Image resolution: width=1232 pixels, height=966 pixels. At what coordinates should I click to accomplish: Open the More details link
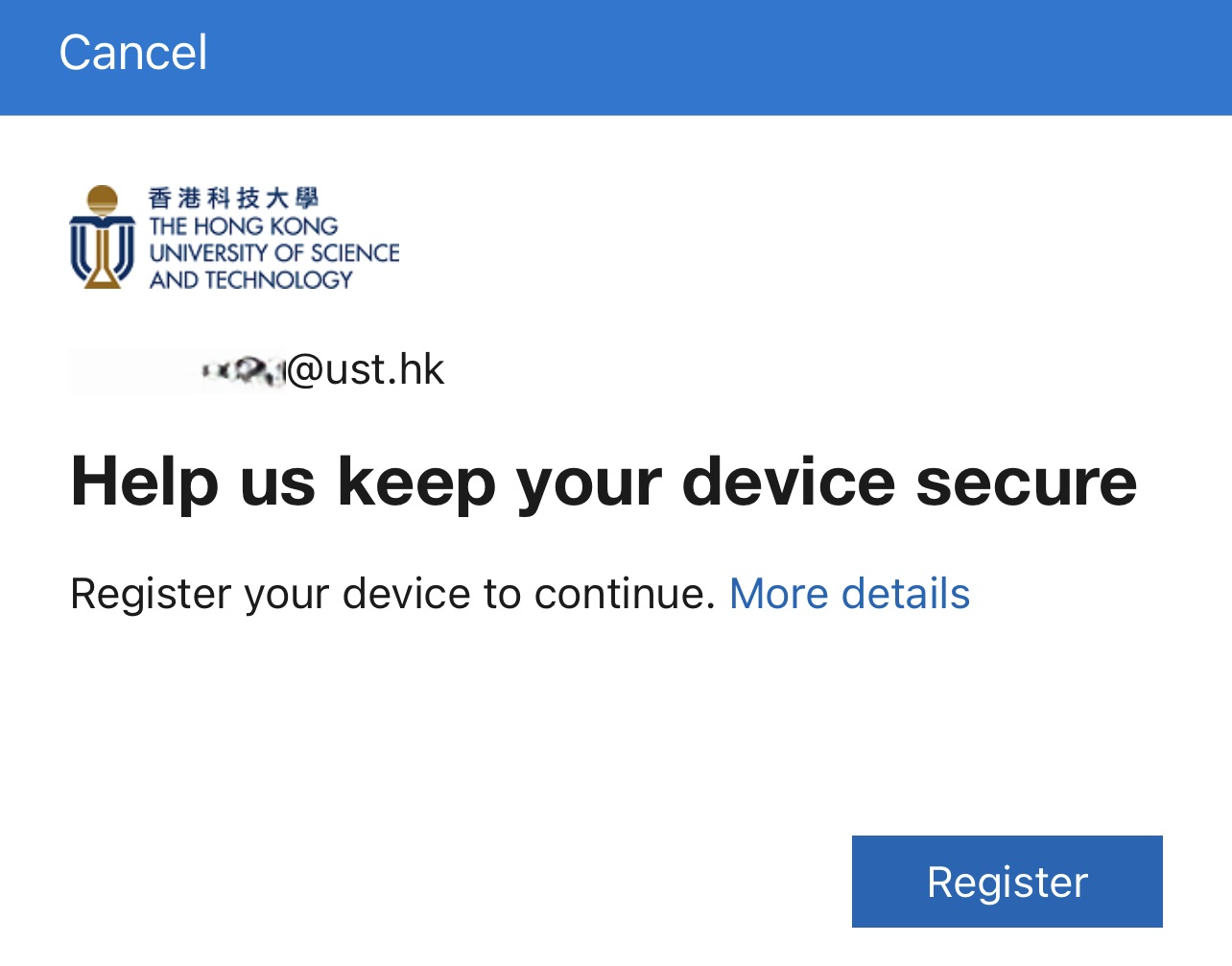[849, 594]
